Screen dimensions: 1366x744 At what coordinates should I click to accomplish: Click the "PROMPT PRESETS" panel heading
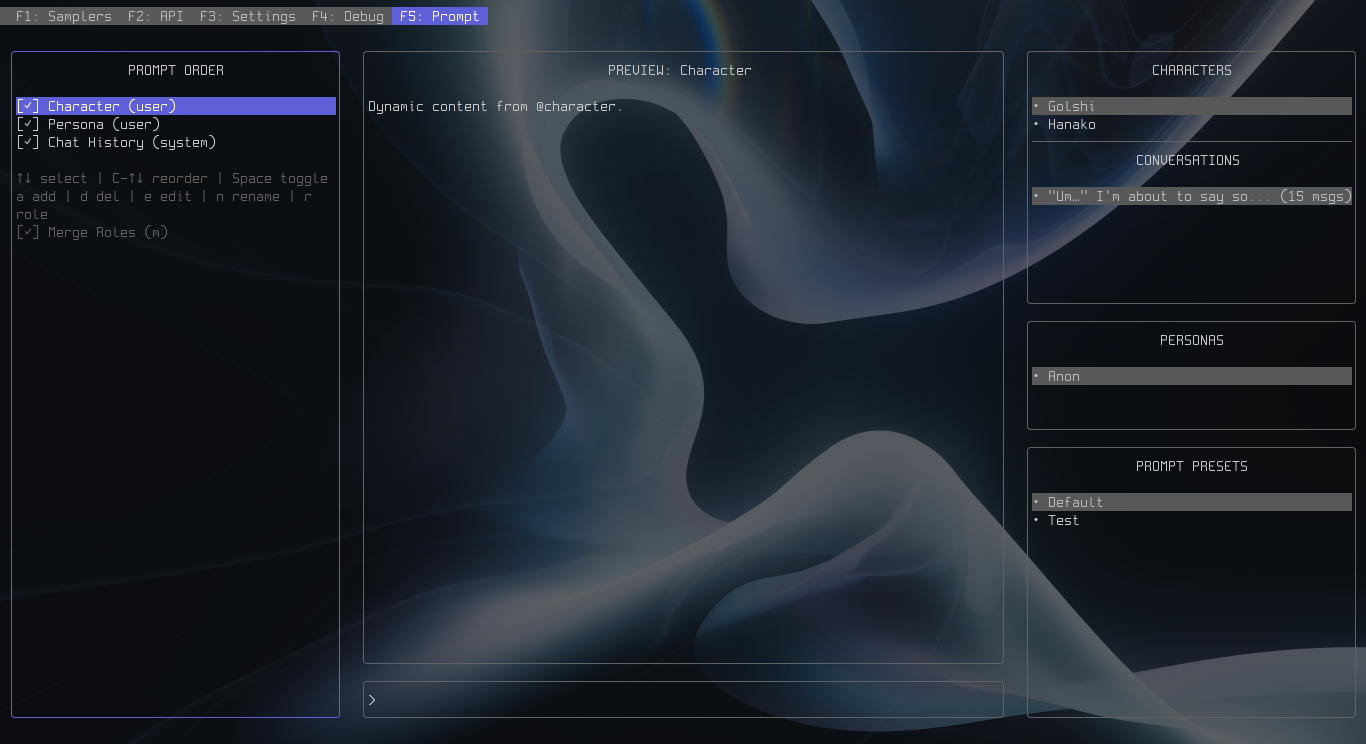click(1192, 466)
